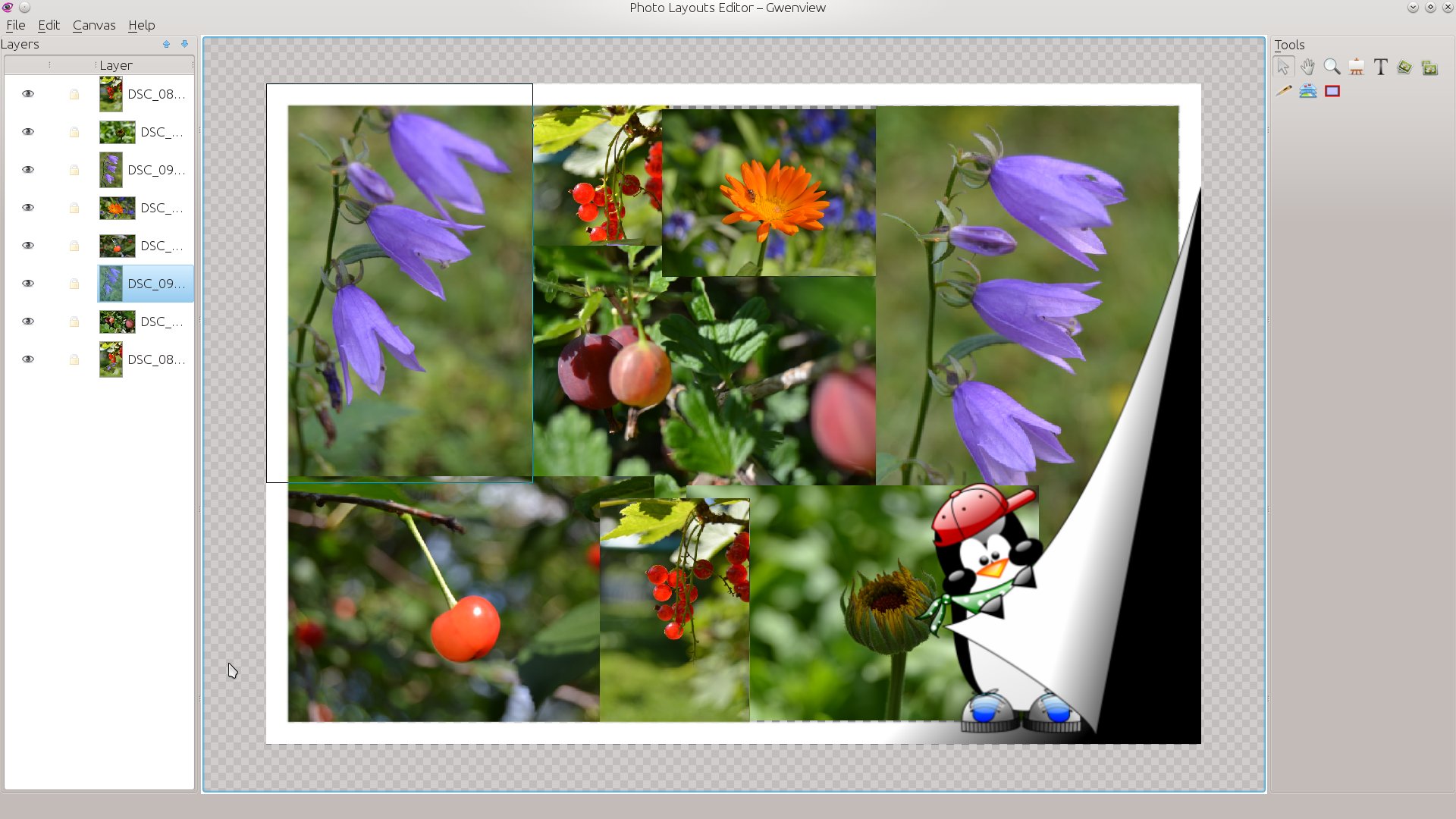Select the red rectangle border tool
Image resolution: width=1456 pixels, height=819 pixels.
point(1332,91)
